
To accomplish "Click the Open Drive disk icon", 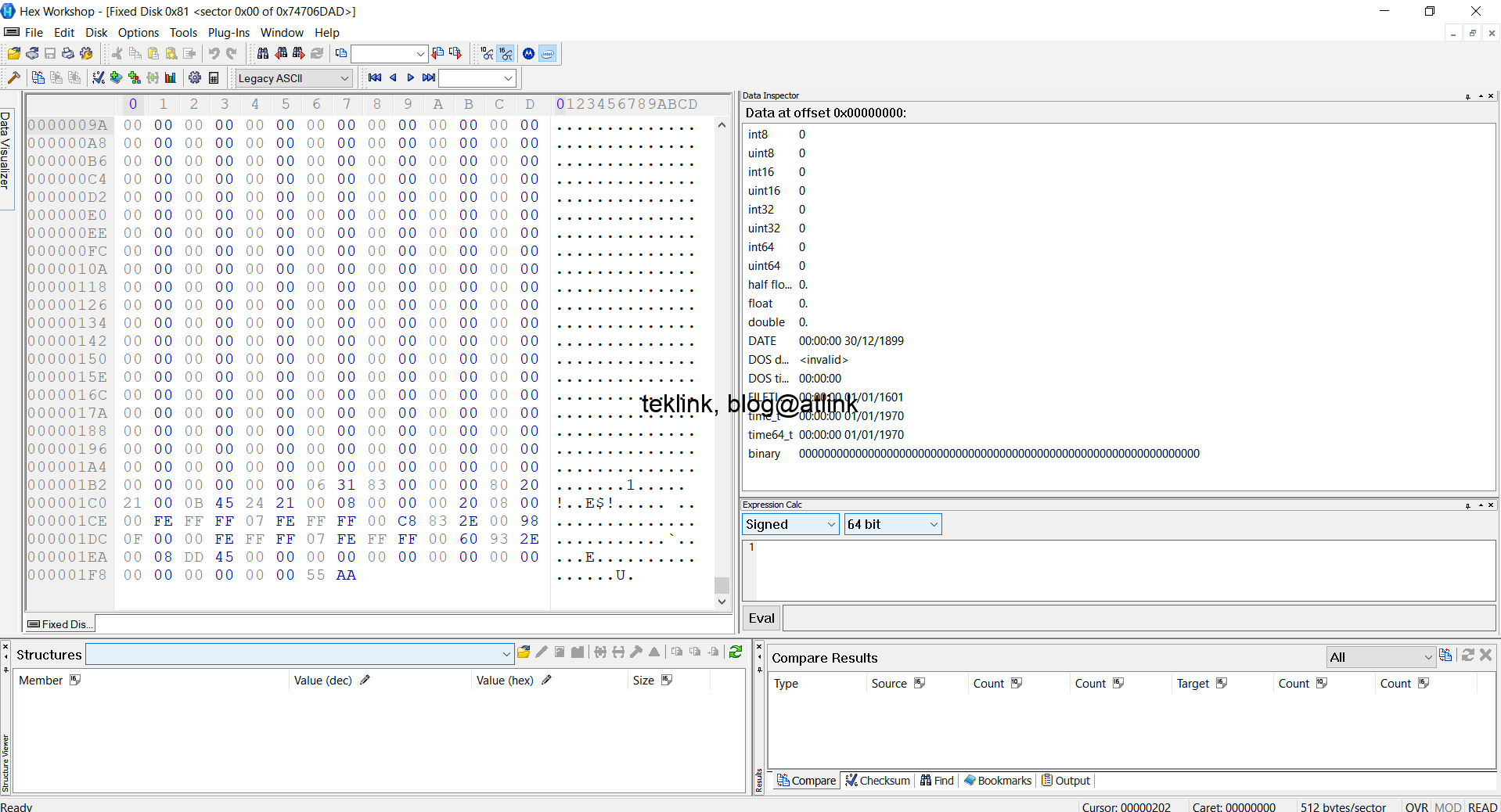I will (32, 53).
